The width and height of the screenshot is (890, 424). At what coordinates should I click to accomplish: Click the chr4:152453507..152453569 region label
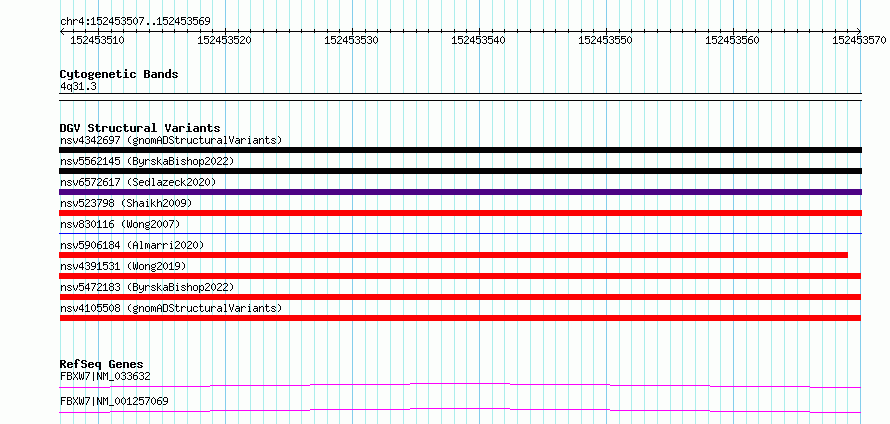[135, 21]
